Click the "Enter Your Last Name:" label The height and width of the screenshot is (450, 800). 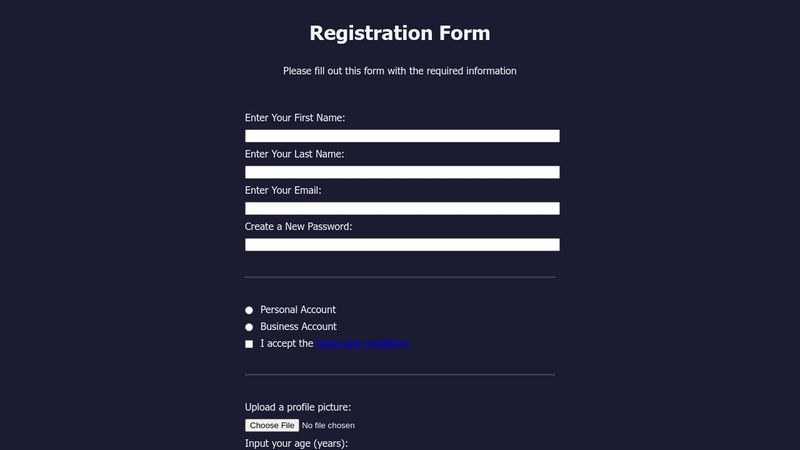[x=294, y=154]
